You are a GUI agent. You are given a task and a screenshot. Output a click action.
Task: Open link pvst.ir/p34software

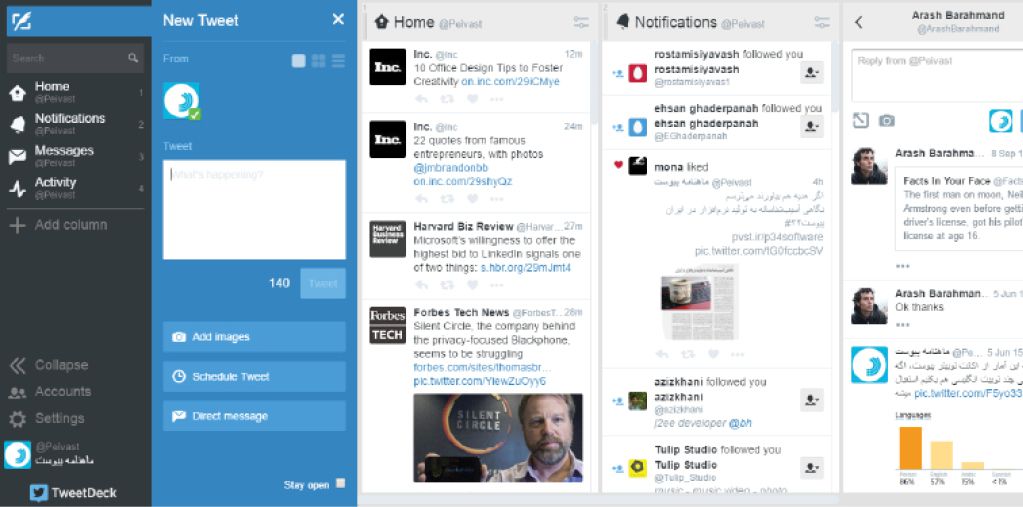[776, 237]
